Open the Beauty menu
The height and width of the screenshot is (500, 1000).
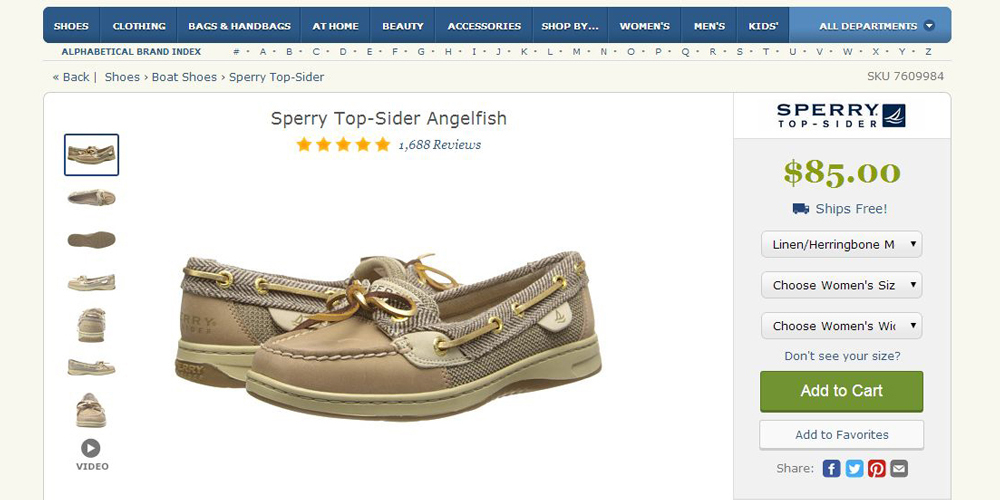(403, 26)
